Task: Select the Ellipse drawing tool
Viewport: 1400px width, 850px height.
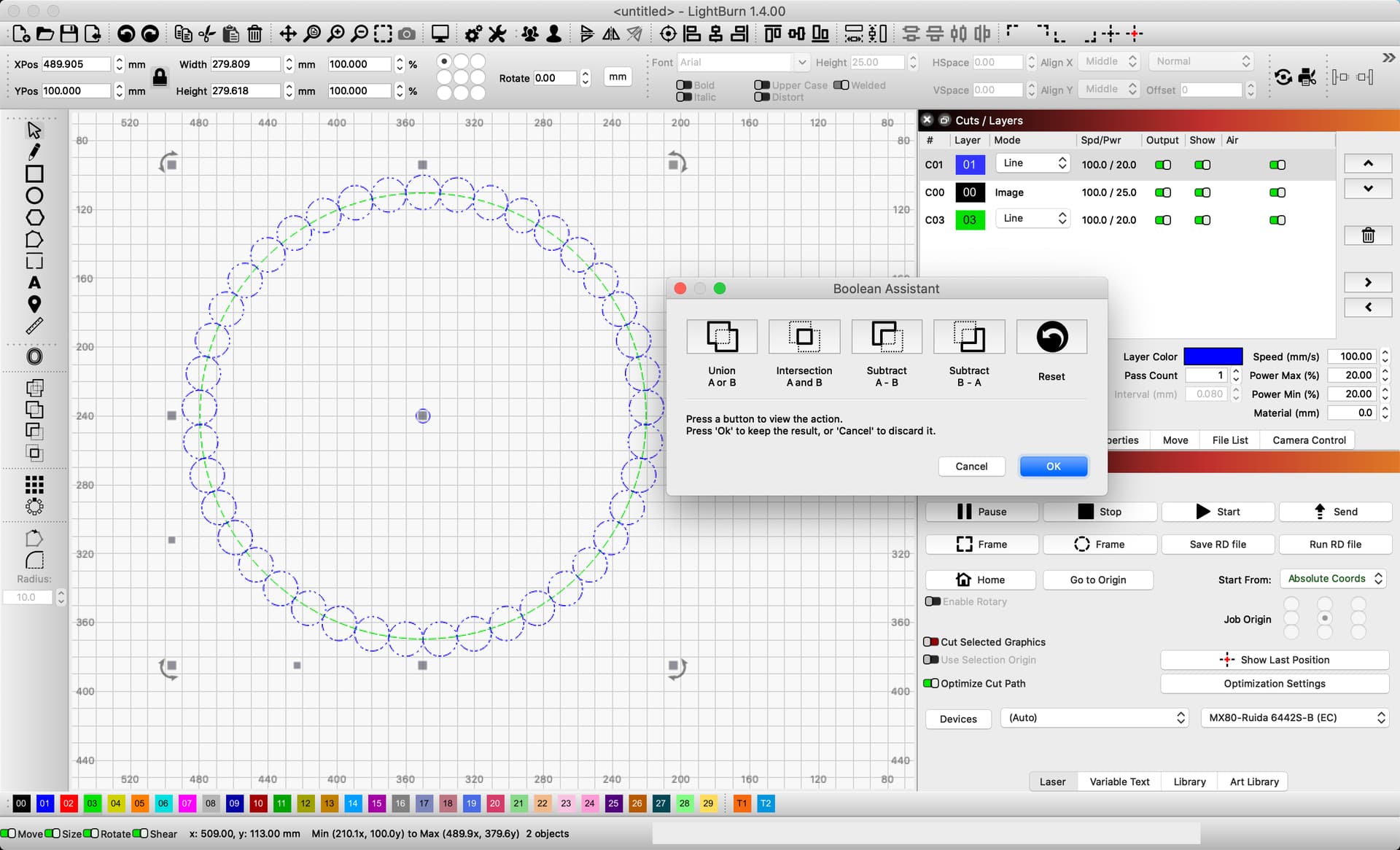Action: tap(34, 195)
